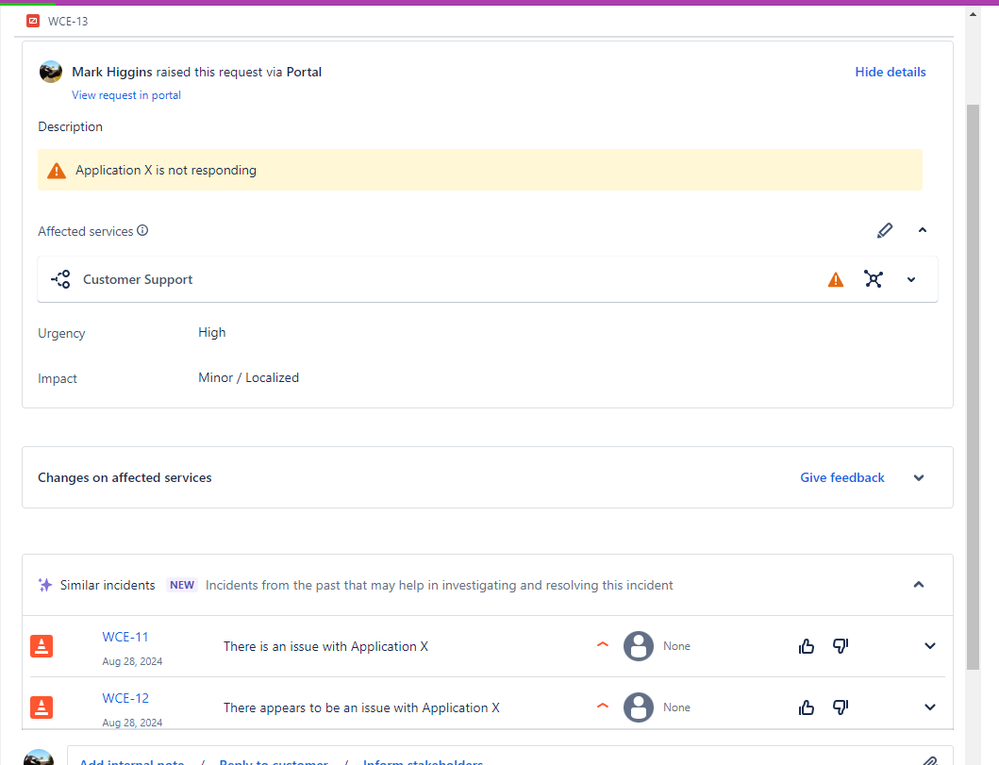Expand Changes on affected services
The height and width of the screenshot is (765, 999).
click(x=918, y=477)
